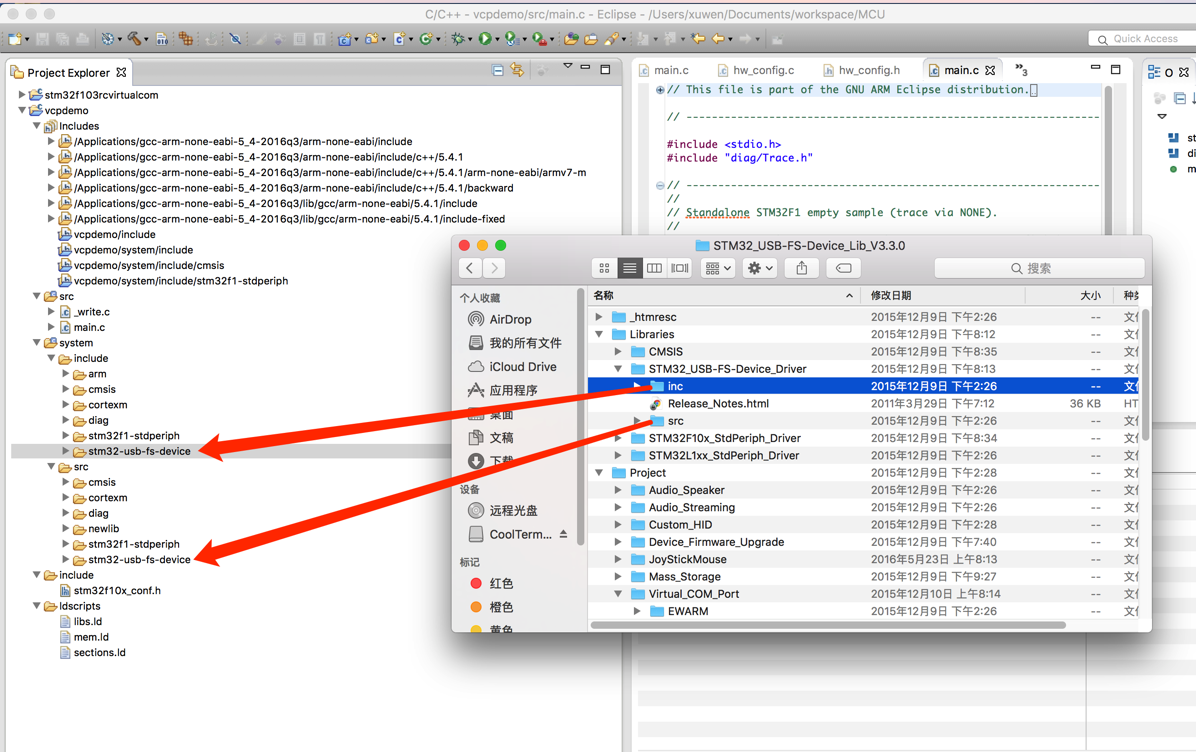Viewport: 1196px width, 752px height.
Task: Click the binary 010 file toolbar icon
Action: click(x=162, y=39)
